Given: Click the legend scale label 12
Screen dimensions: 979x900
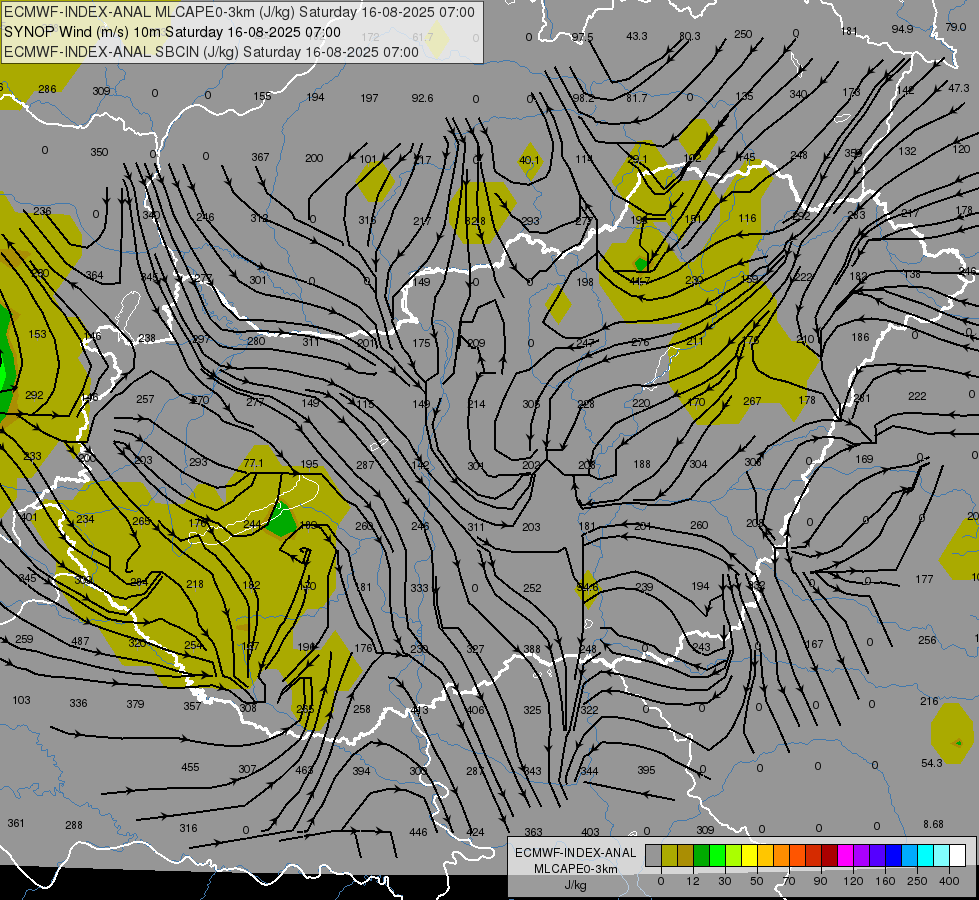Looking at the screenshot, I should (693, 881).
